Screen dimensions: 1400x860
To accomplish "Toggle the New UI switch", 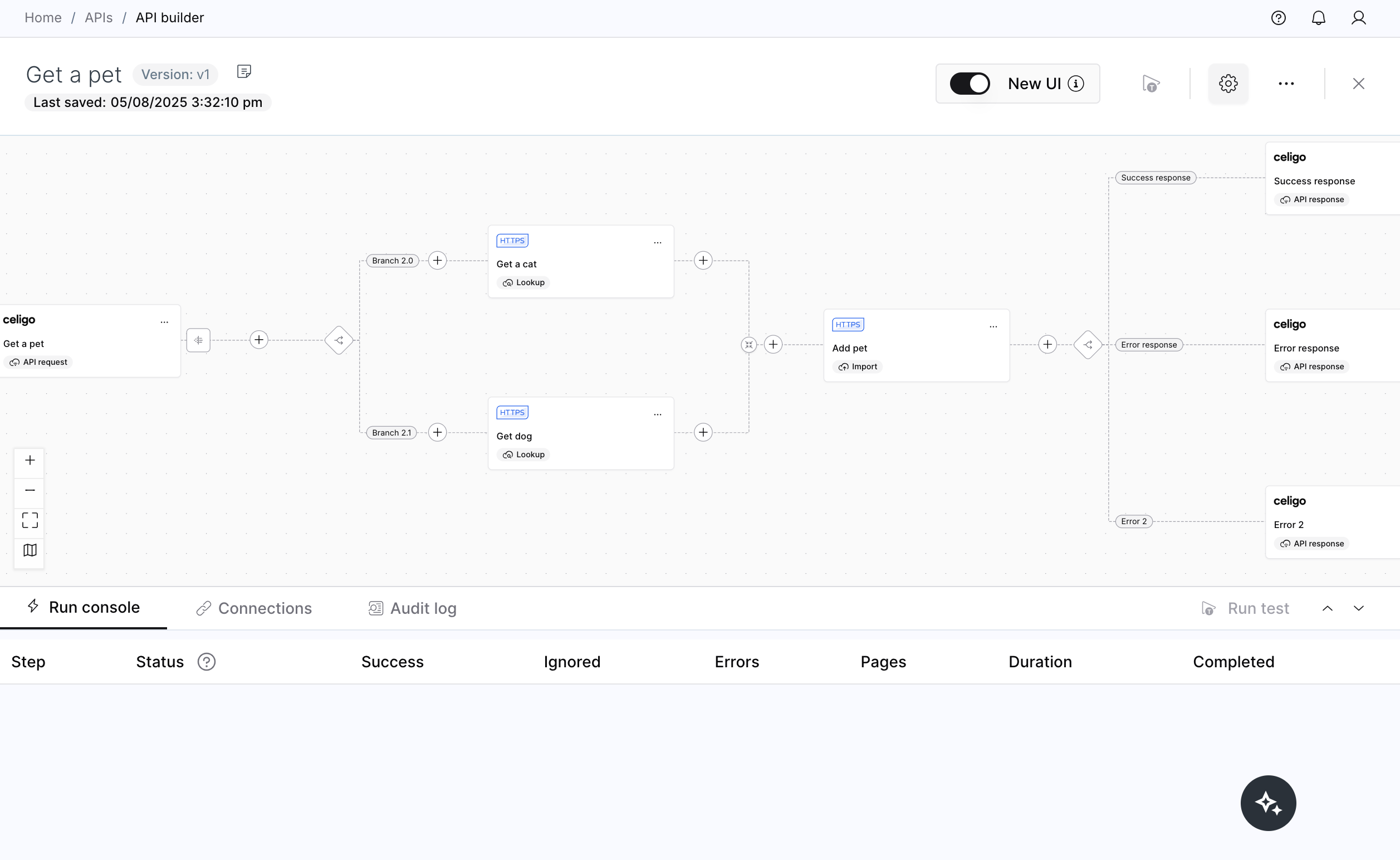I will point(970,84).
